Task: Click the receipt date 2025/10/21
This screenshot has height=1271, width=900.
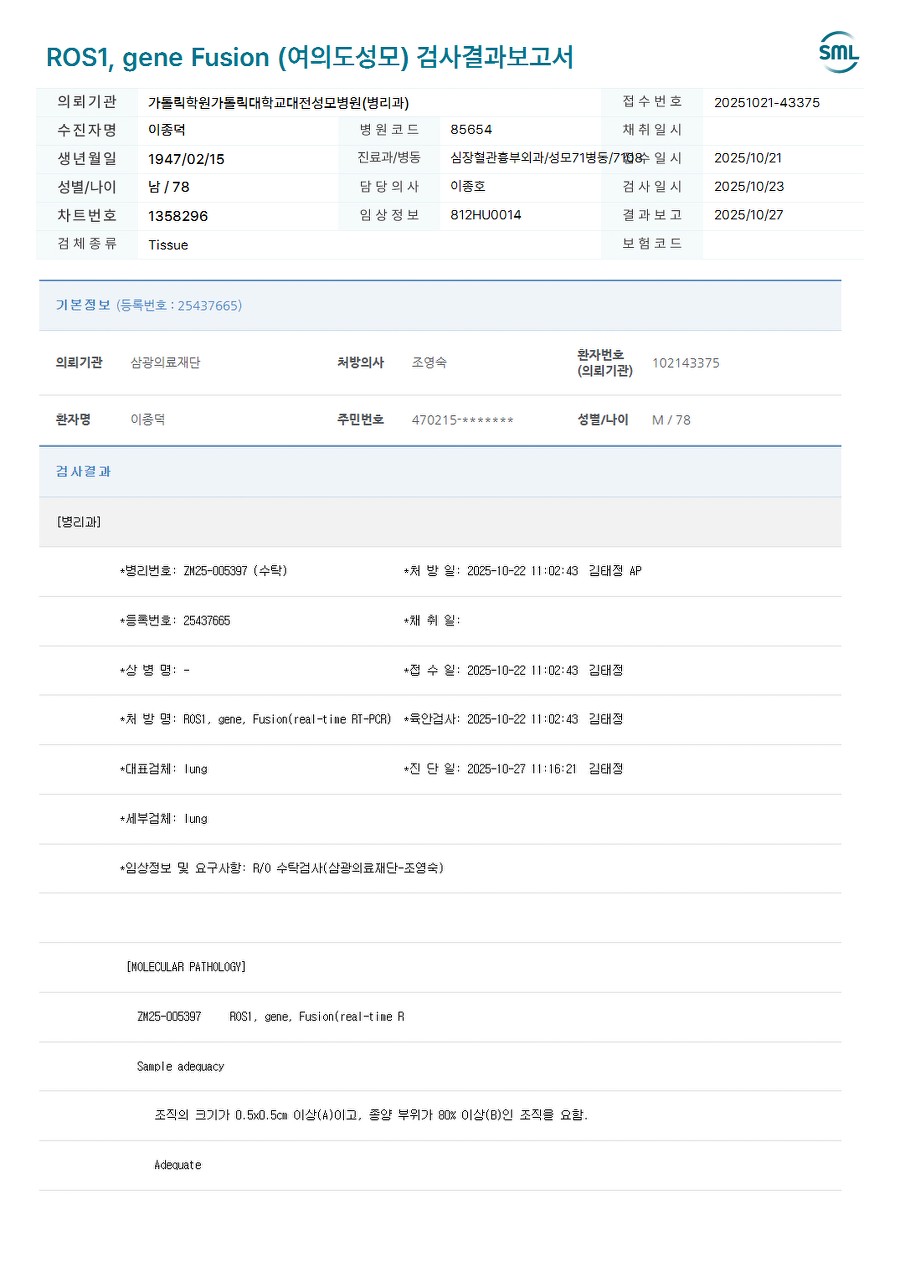Action: click(x=749, y=158)
